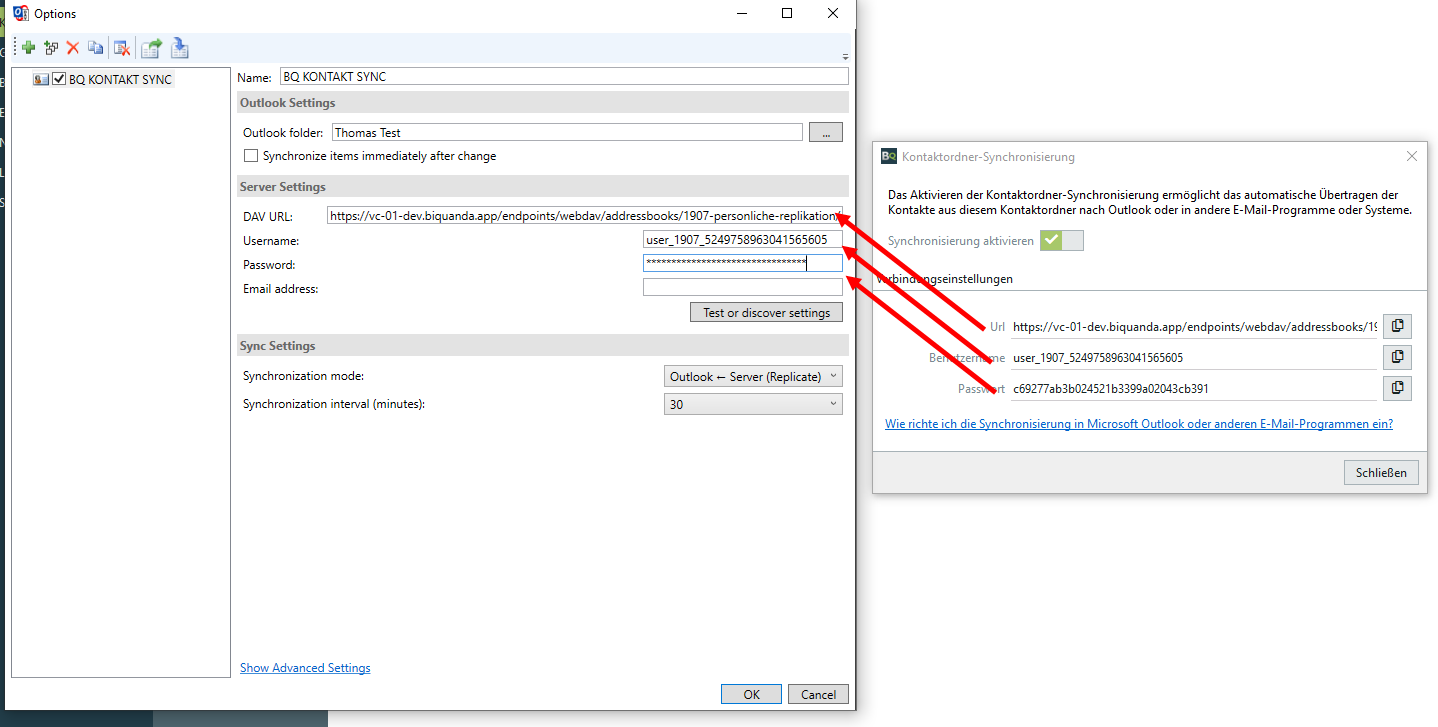This screenshot has width=1438, height=727.
Task: Open the Synchronization interval dropdown
Action: 753,404
